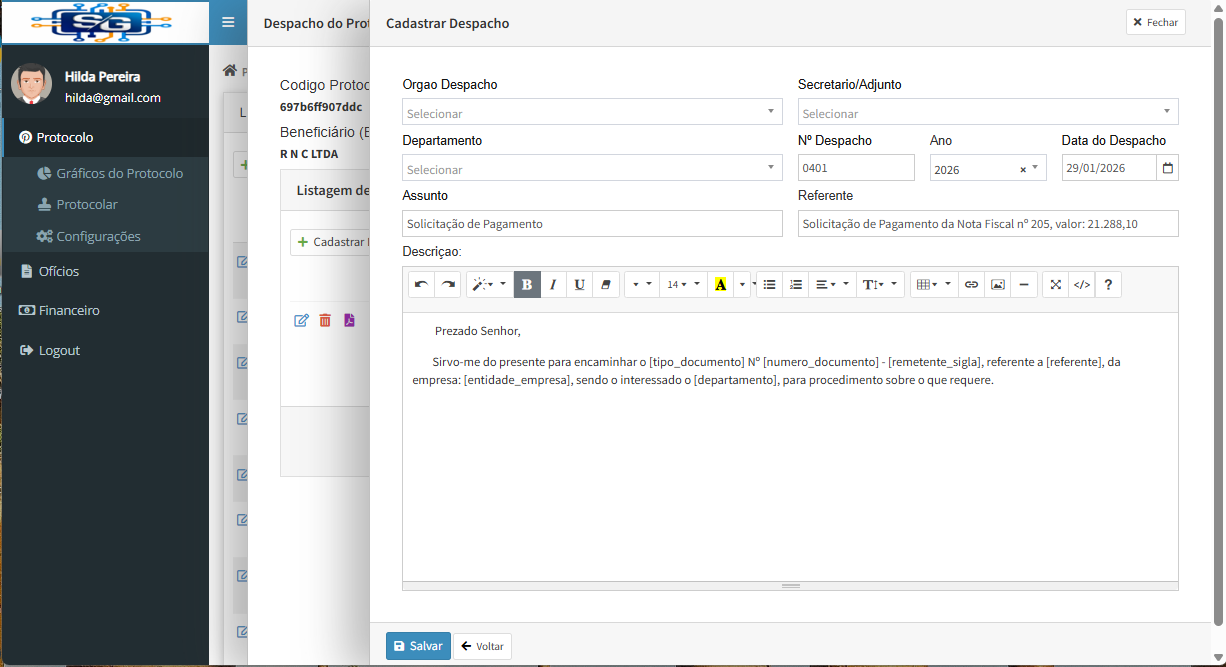Open the paragraph alignment dropdown
1226x667 pixels.
click(x=832, y=284)
